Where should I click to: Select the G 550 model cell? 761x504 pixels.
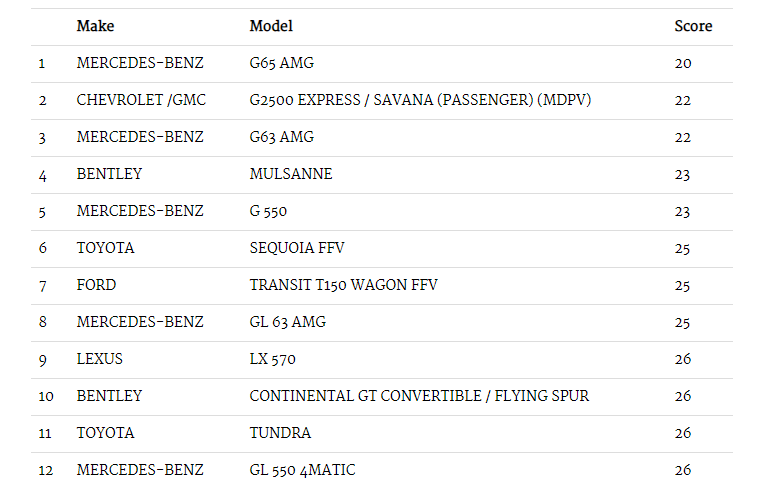coord(268,211)
